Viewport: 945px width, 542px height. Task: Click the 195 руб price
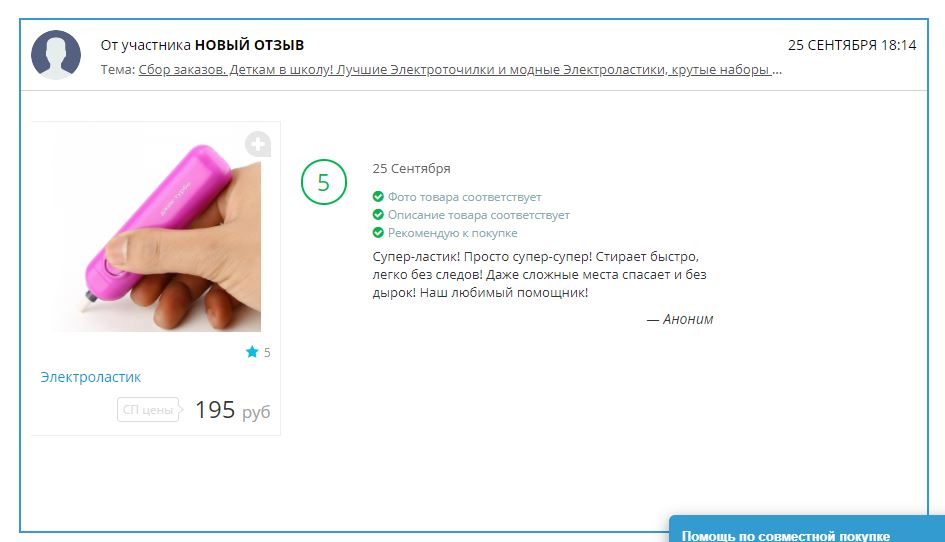click(233, 411)
